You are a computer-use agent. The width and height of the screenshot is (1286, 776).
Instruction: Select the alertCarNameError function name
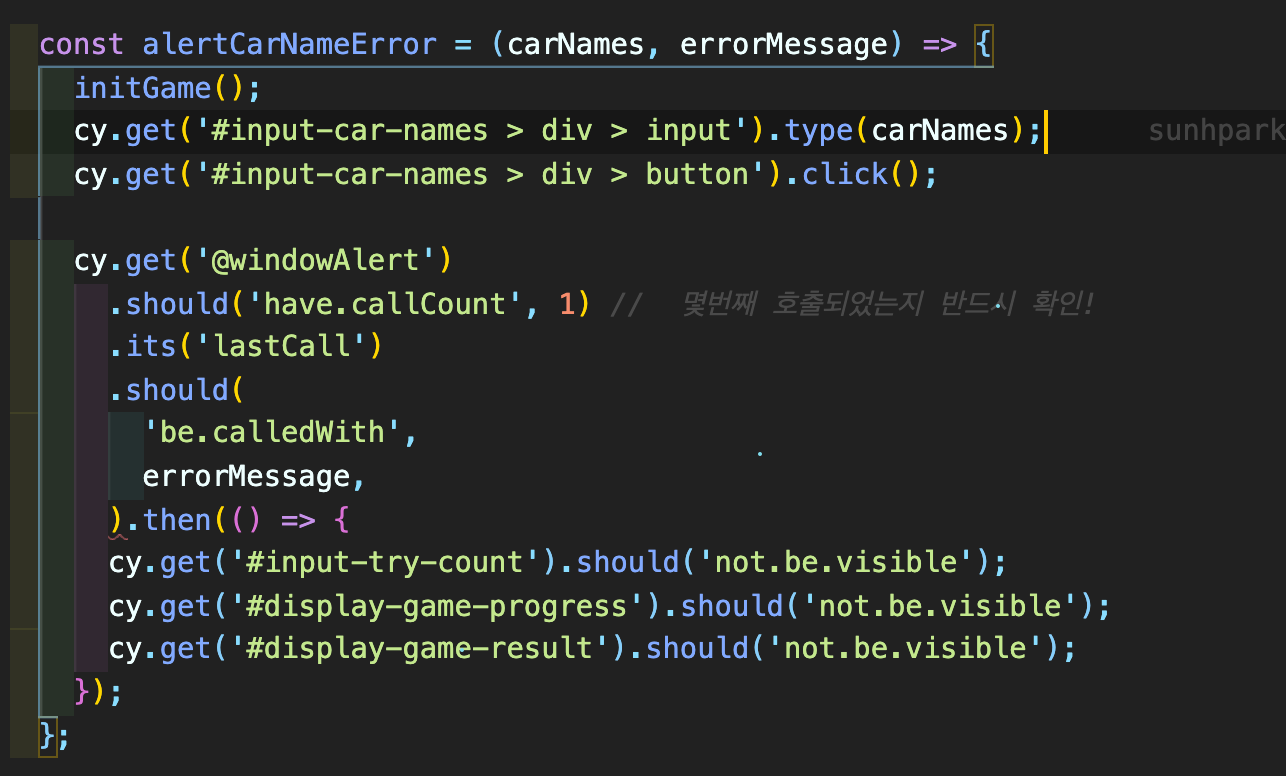pos(288,44)
